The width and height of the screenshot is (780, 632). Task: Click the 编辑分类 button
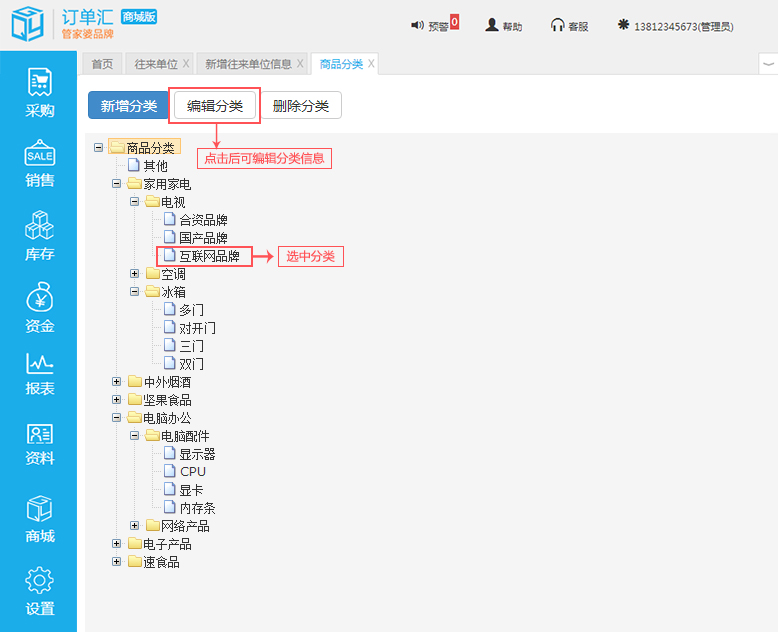[x=215, y=105]
